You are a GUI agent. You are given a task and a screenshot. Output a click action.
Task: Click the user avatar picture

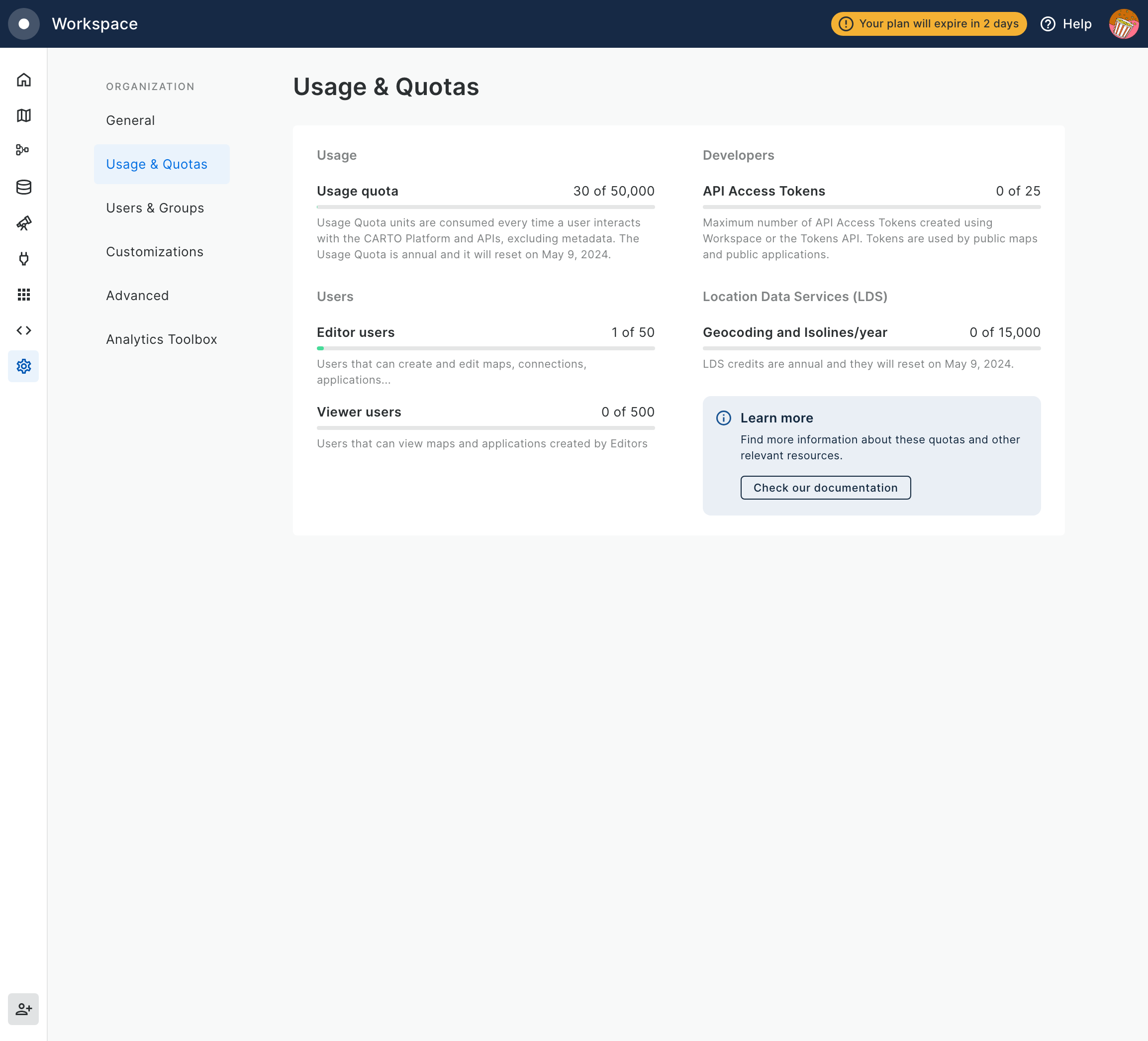pos(1123,24)
